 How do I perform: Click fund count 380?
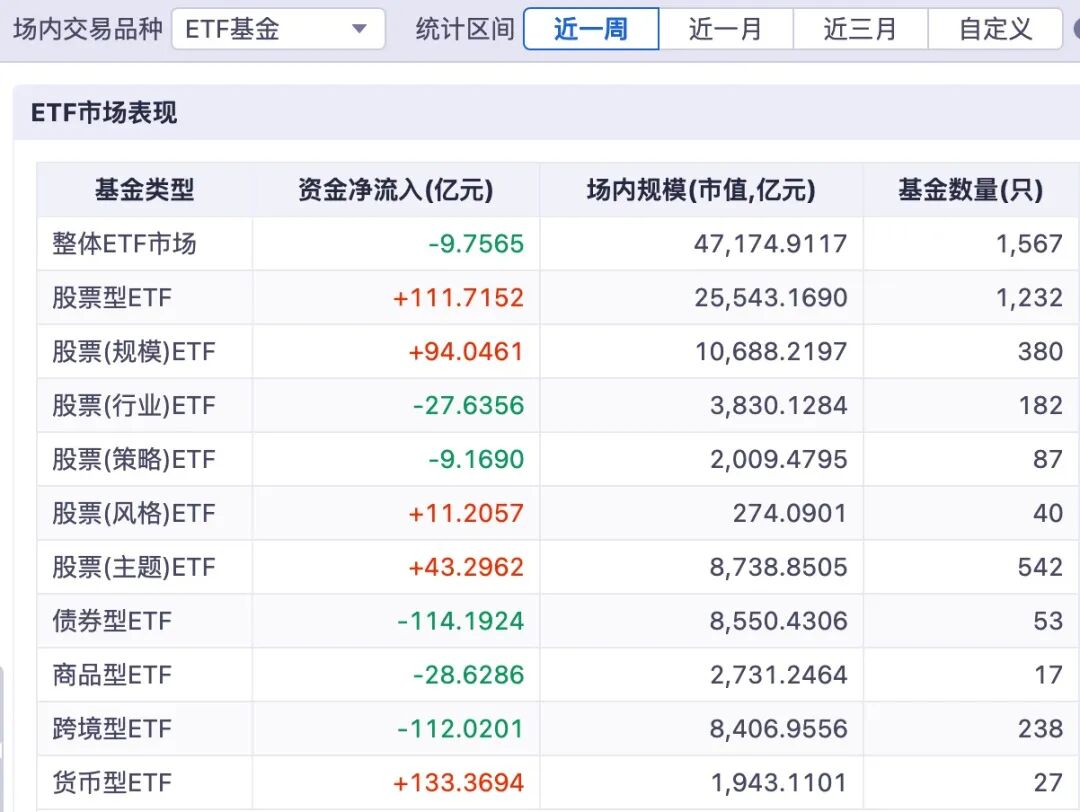pyautogui.click(x=1041, y=352)
